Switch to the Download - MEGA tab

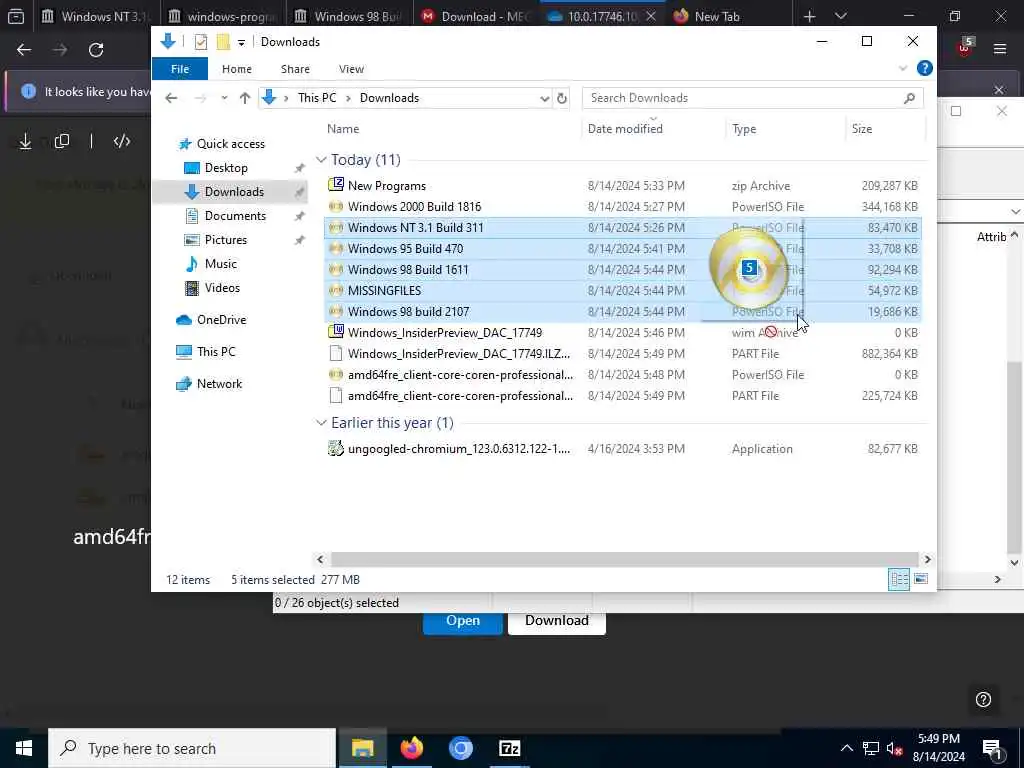point(477,16)
